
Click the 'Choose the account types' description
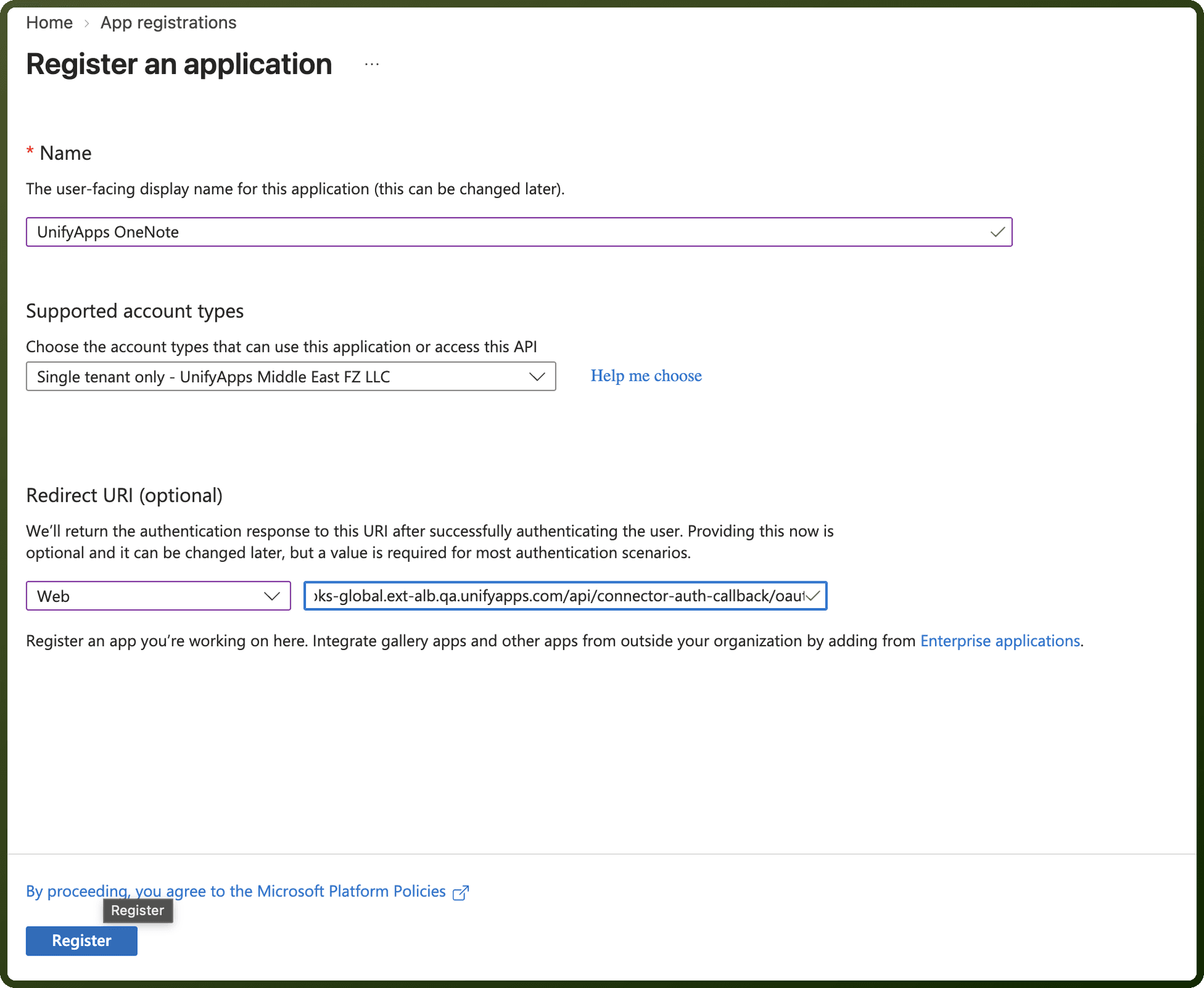click(282, 347)
